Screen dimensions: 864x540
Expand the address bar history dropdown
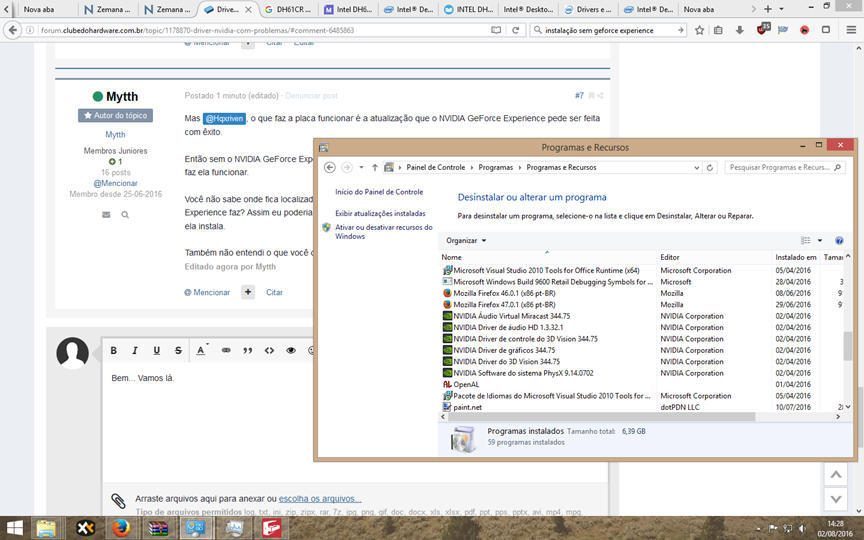tap(697, 168)
